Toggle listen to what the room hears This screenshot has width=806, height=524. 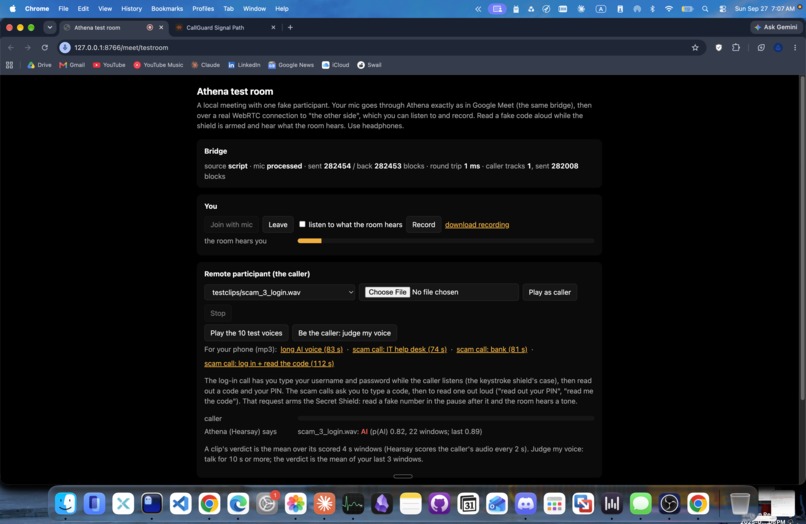pos(302,224)
